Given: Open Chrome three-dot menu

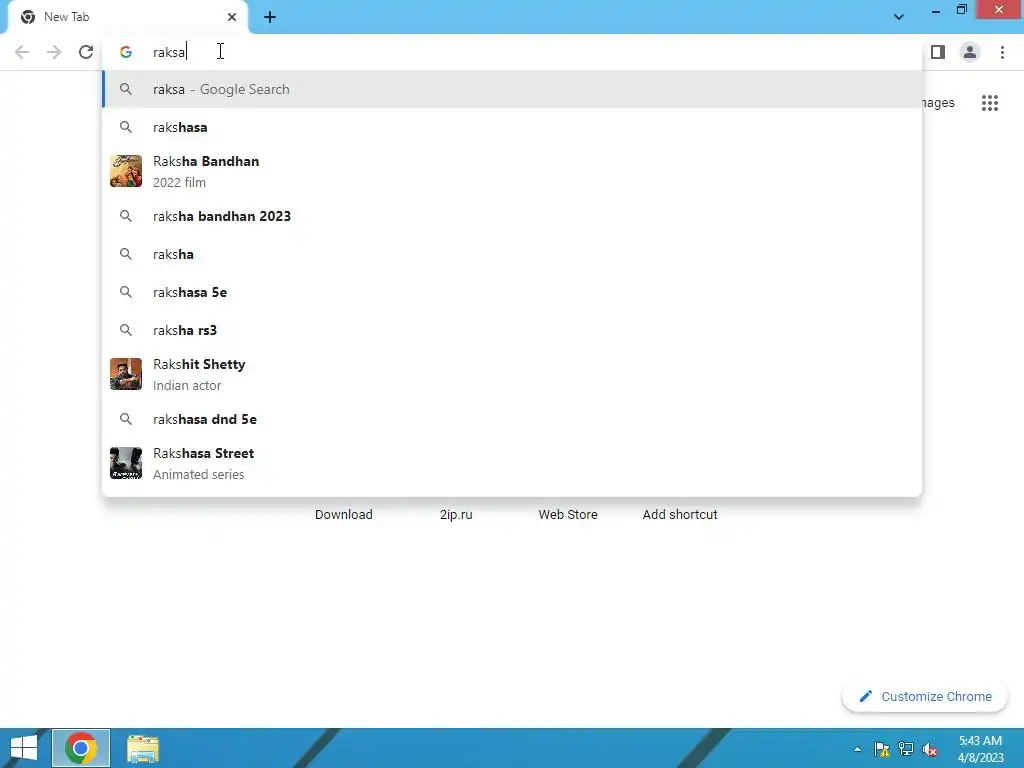Looking at the screenshot, I should click(x=1002, y=52).
